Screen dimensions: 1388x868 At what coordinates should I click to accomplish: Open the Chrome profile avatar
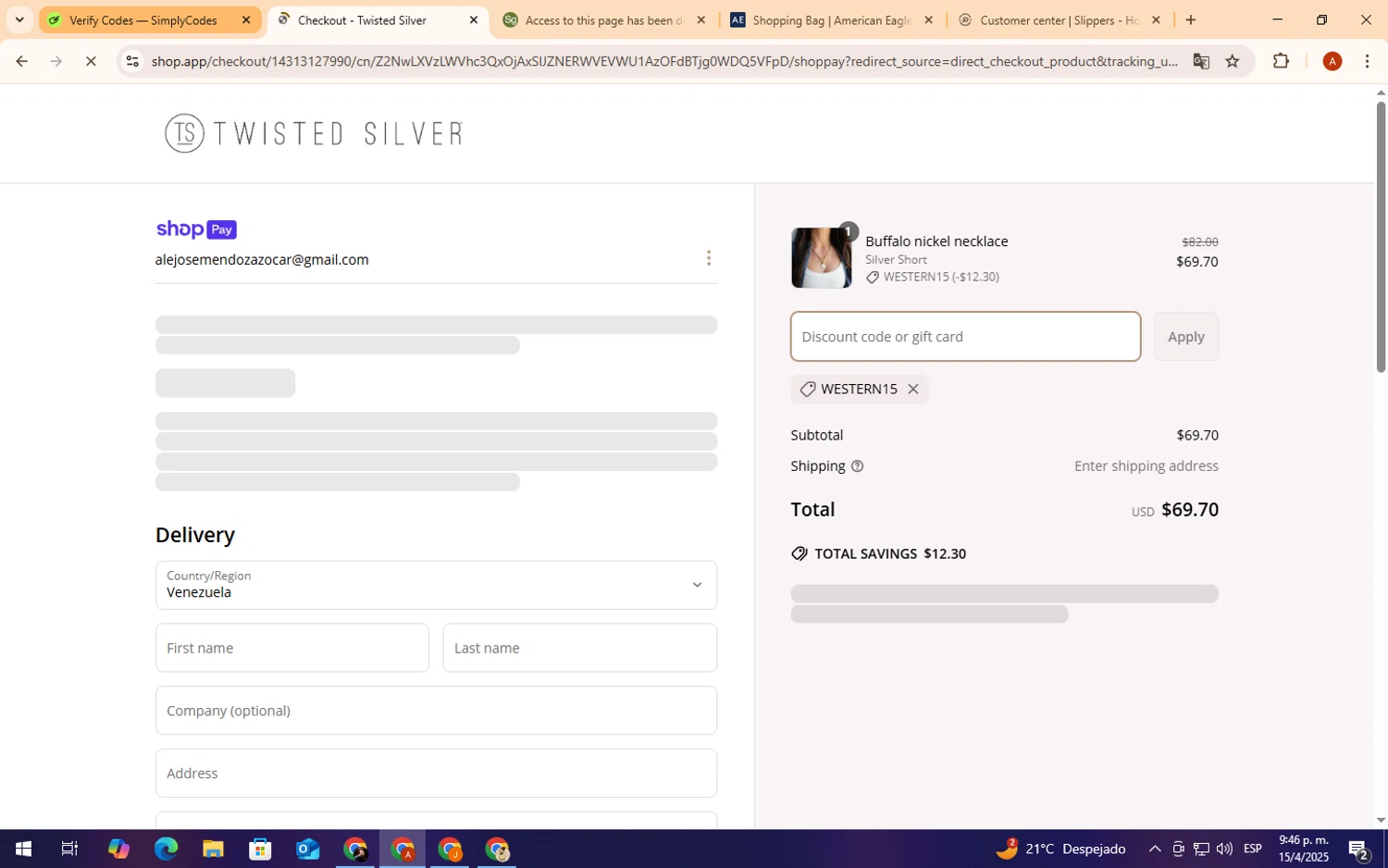coord(1332,62)
